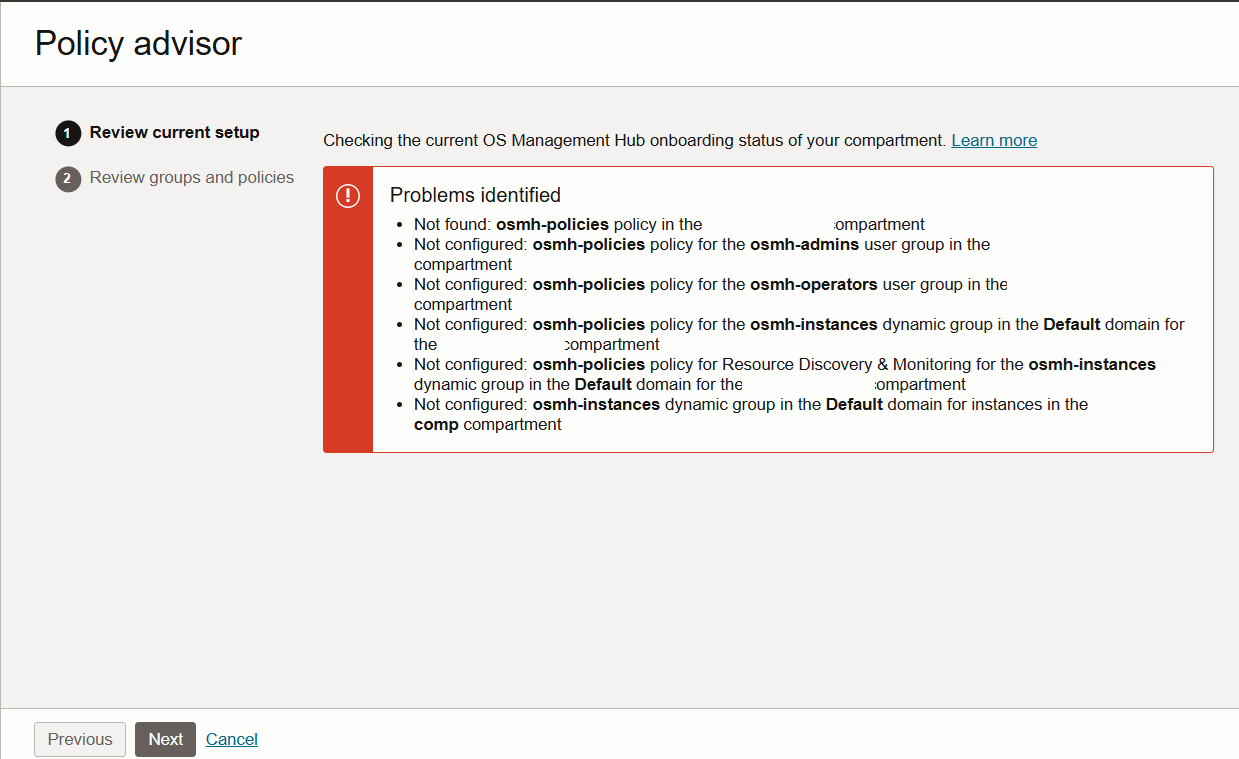This screenshot has width=1239, height=759.
Task: Click the 'Checking the current OS Management Hub' sentence
Action: coord(634,140)
